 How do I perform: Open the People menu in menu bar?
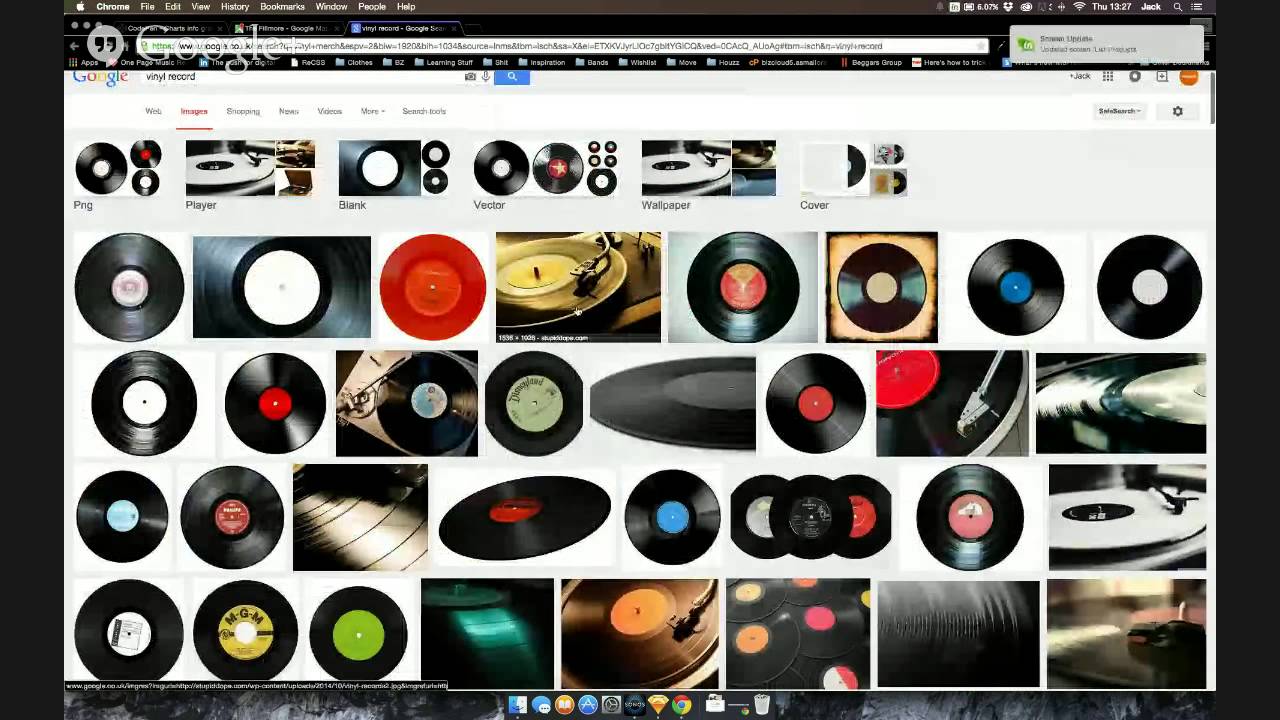[x=372, y=7]
